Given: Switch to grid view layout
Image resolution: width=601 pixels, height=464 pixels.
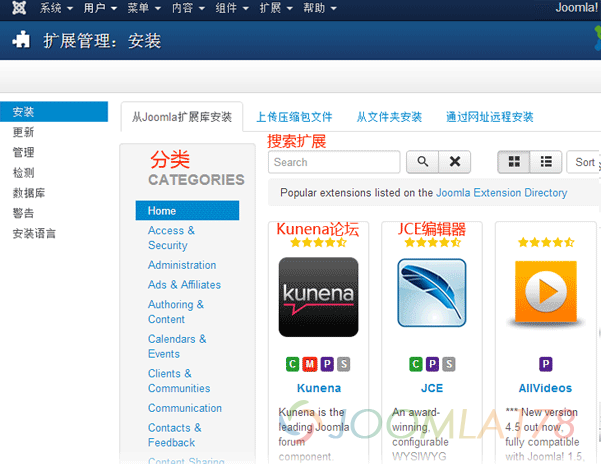Looking at the screenshot, I should [514, 162].
